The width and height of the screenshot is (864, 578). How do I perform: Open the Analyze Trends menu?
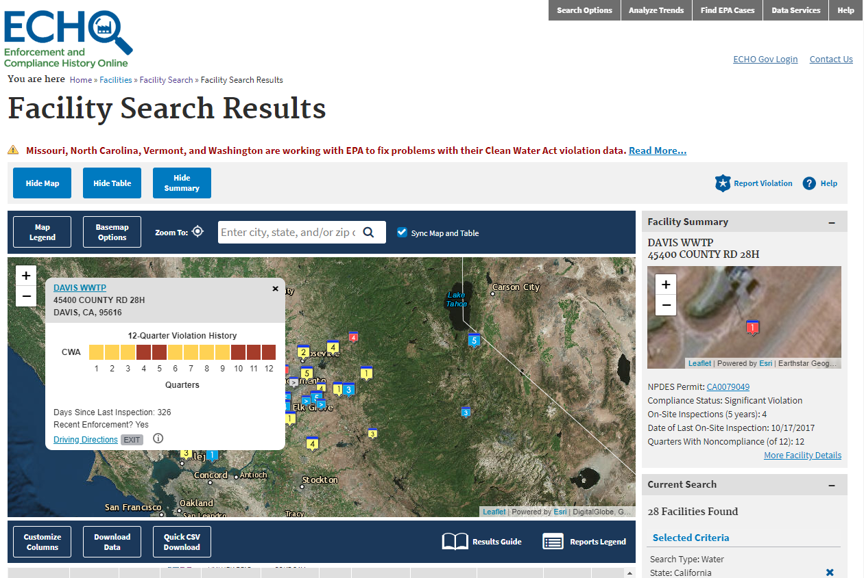tap(656, 10)
